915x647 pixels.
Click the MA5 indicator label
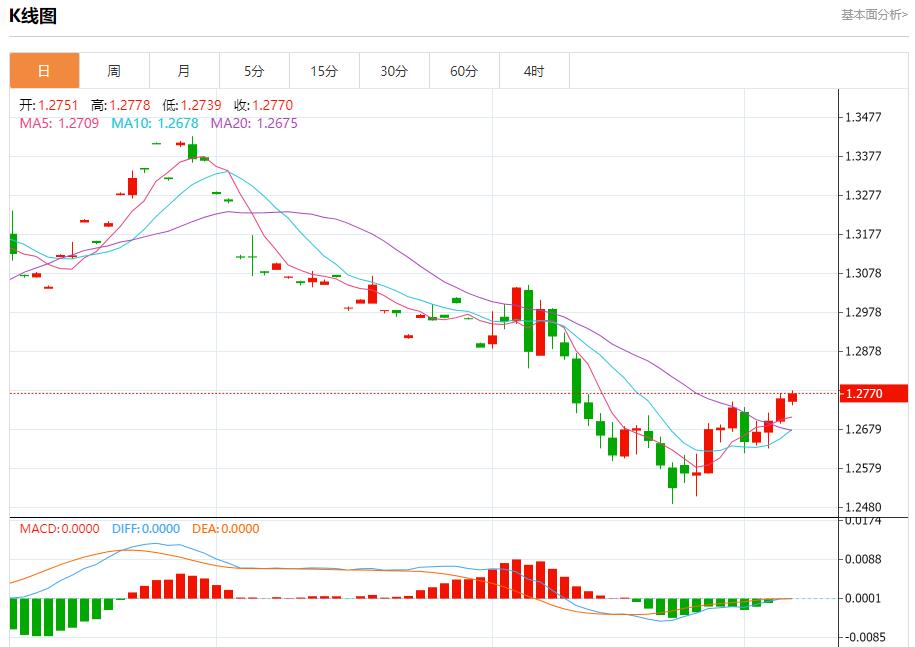[x=59, y=124]
